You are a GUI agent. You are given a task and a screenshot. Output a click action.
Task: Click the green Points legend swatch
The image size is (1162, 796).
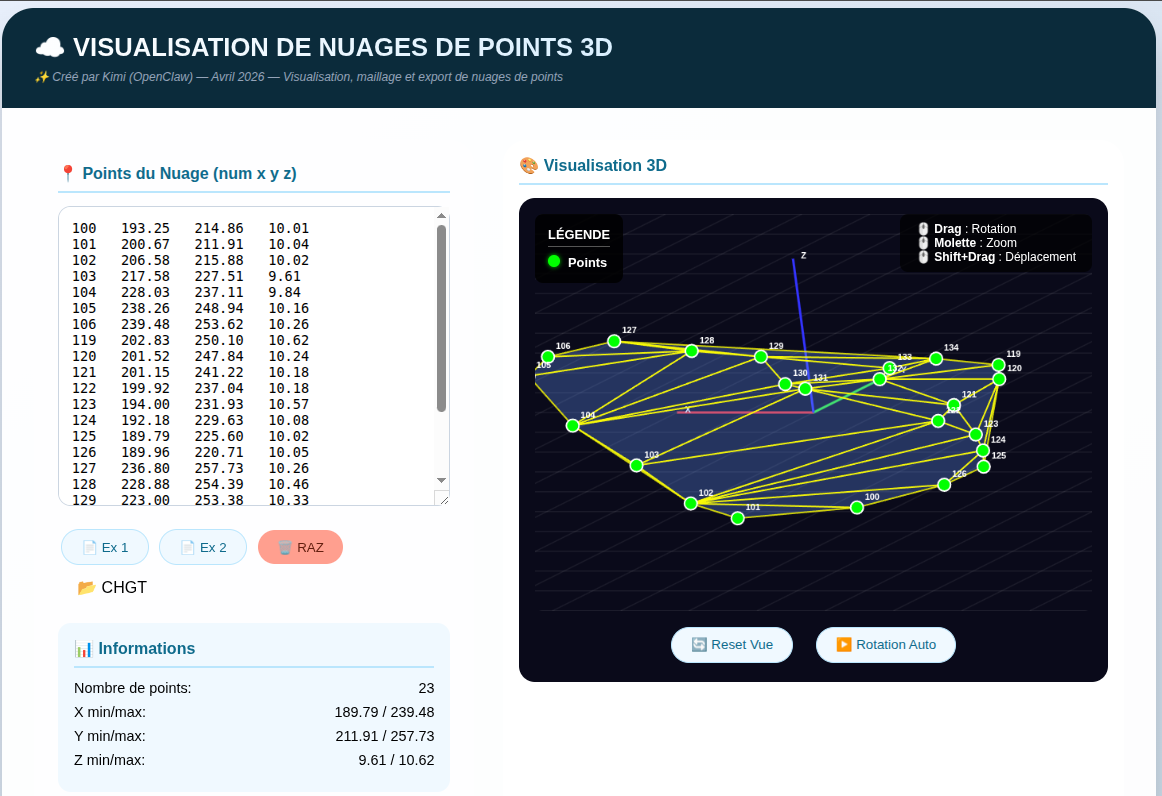click(554, 262)
